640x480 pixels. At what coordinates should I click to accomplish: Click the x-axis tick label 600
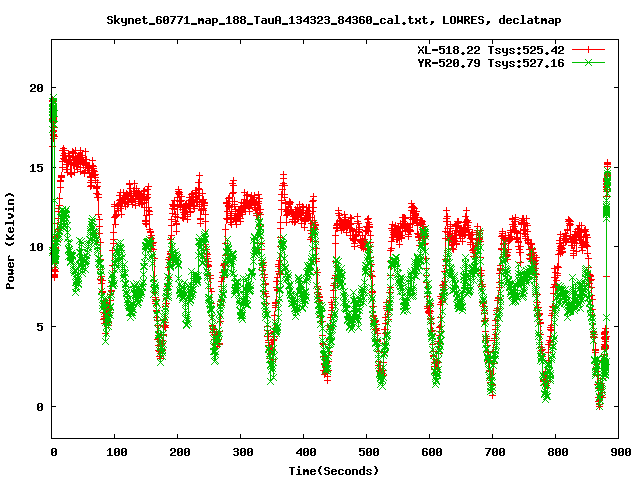coord(432,452)
